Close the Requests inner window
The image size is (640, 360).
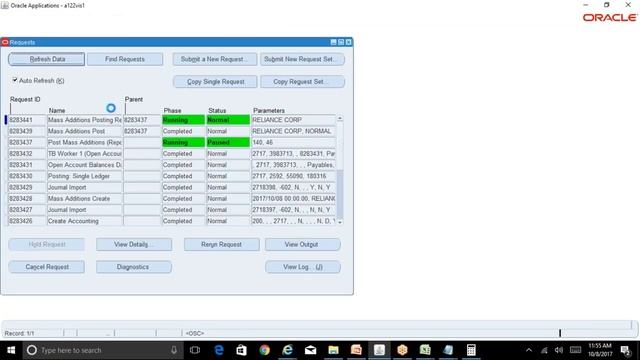pos(349,42)
